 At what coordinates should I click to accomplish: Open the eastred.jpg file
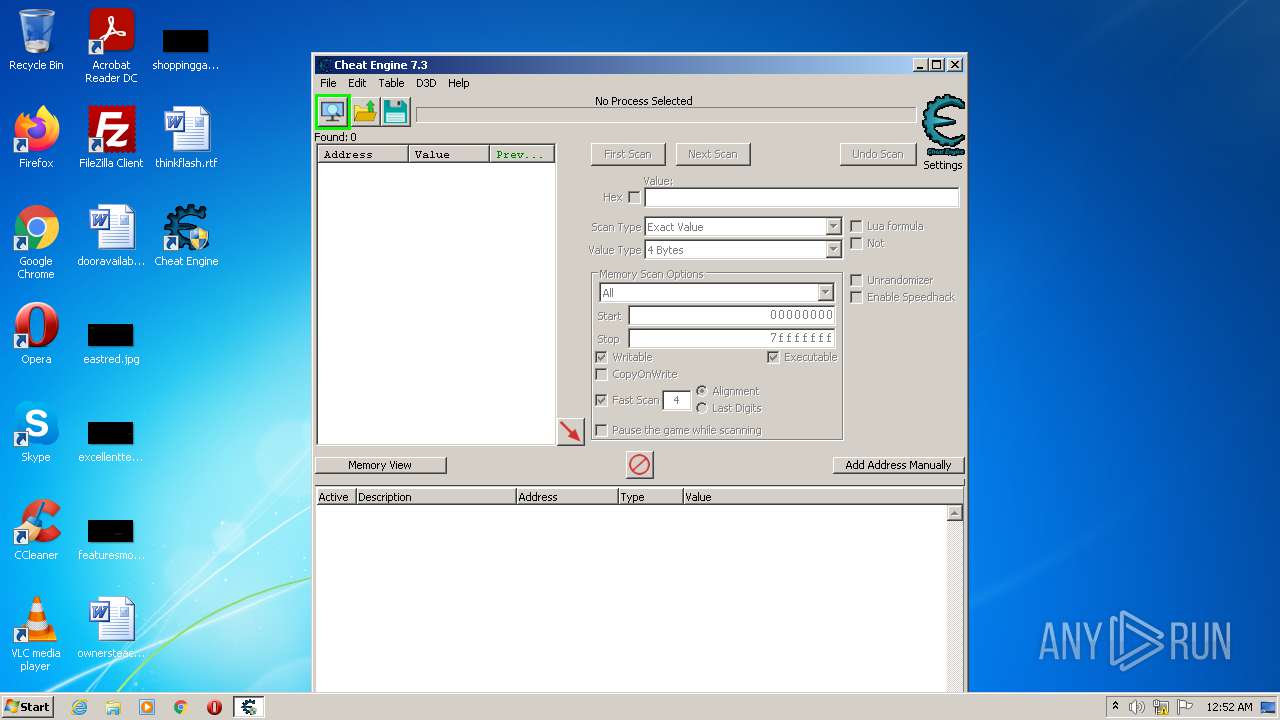click(111, 343)
